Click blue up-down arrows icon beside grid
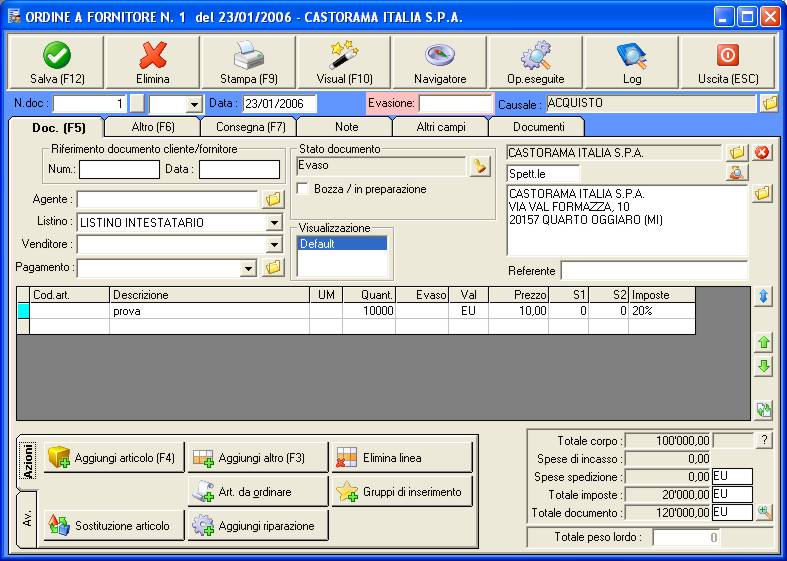The height and width of the screenshot is (561, 787). (763, 297)
